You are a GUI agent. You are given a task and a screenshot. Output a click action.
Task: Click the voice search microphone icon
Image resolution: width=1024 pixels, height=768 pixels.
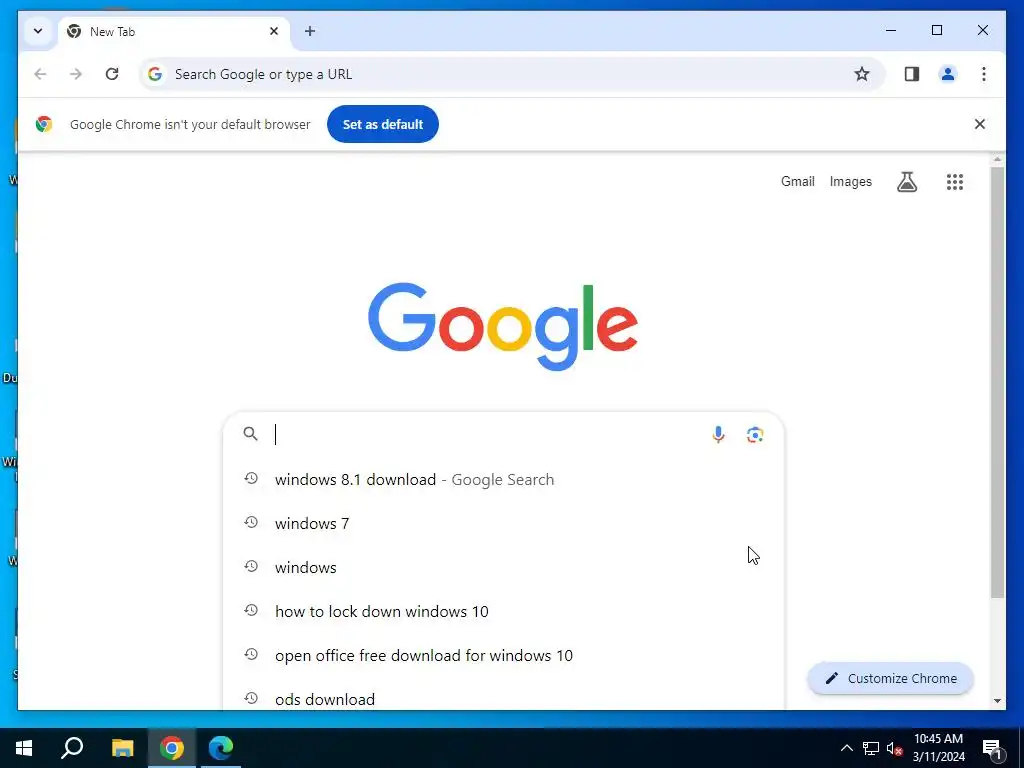718,434
